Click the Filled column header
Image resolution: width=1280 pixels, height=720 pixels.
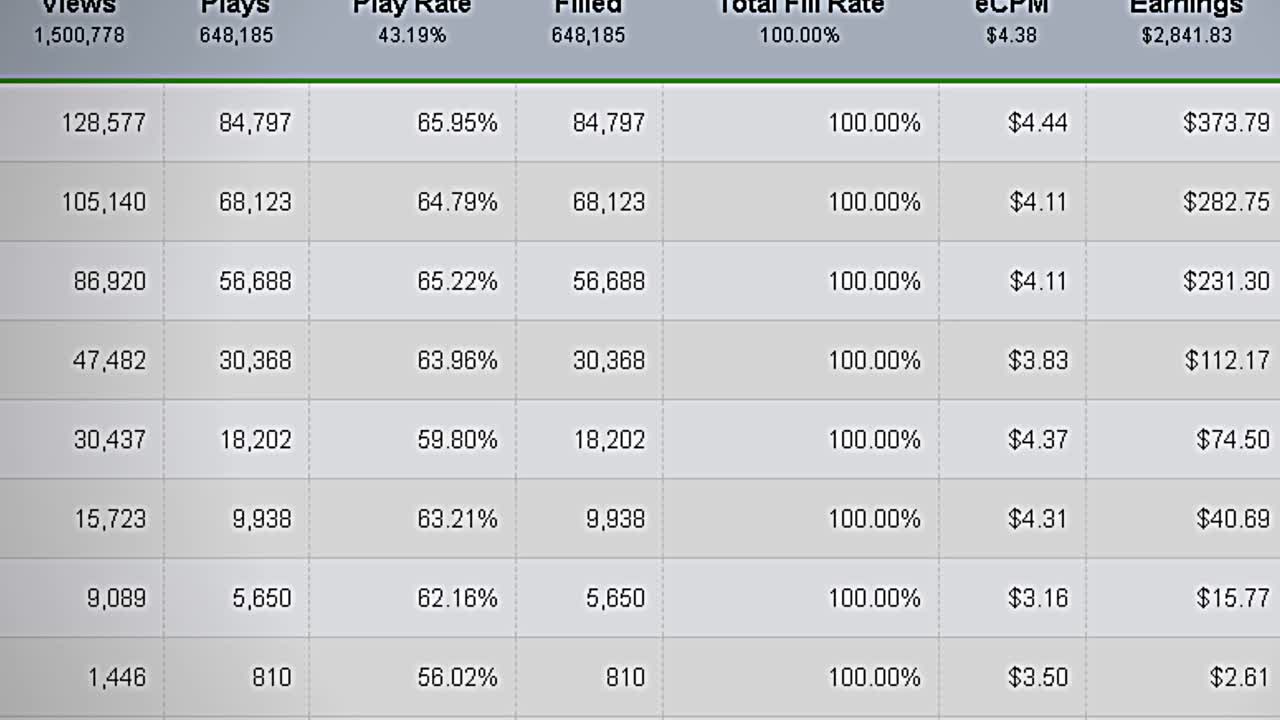pos(588,7)
